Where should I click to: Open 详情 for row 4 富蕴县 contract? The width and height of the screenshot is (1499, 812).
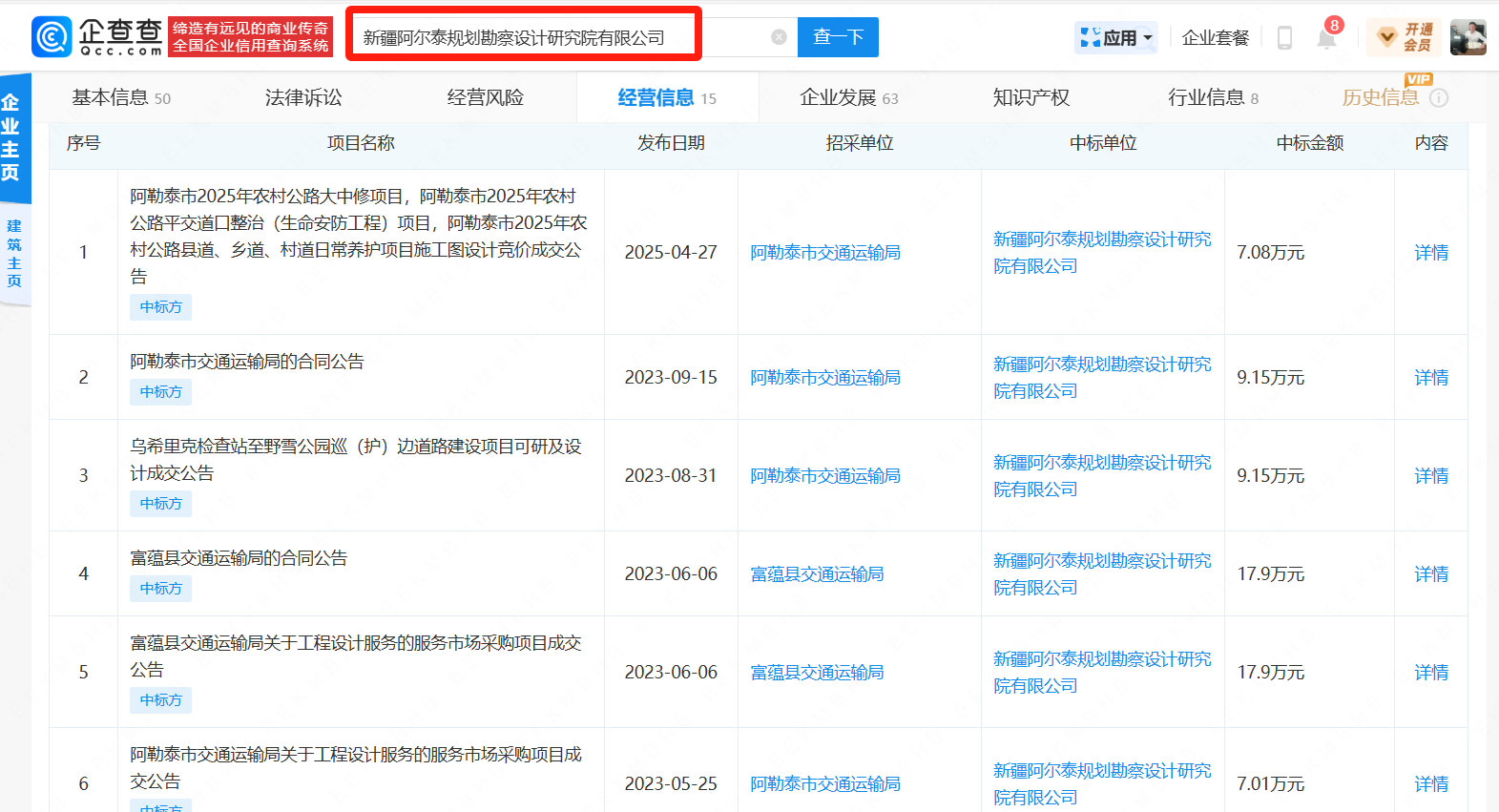(x=1430, y=573)
